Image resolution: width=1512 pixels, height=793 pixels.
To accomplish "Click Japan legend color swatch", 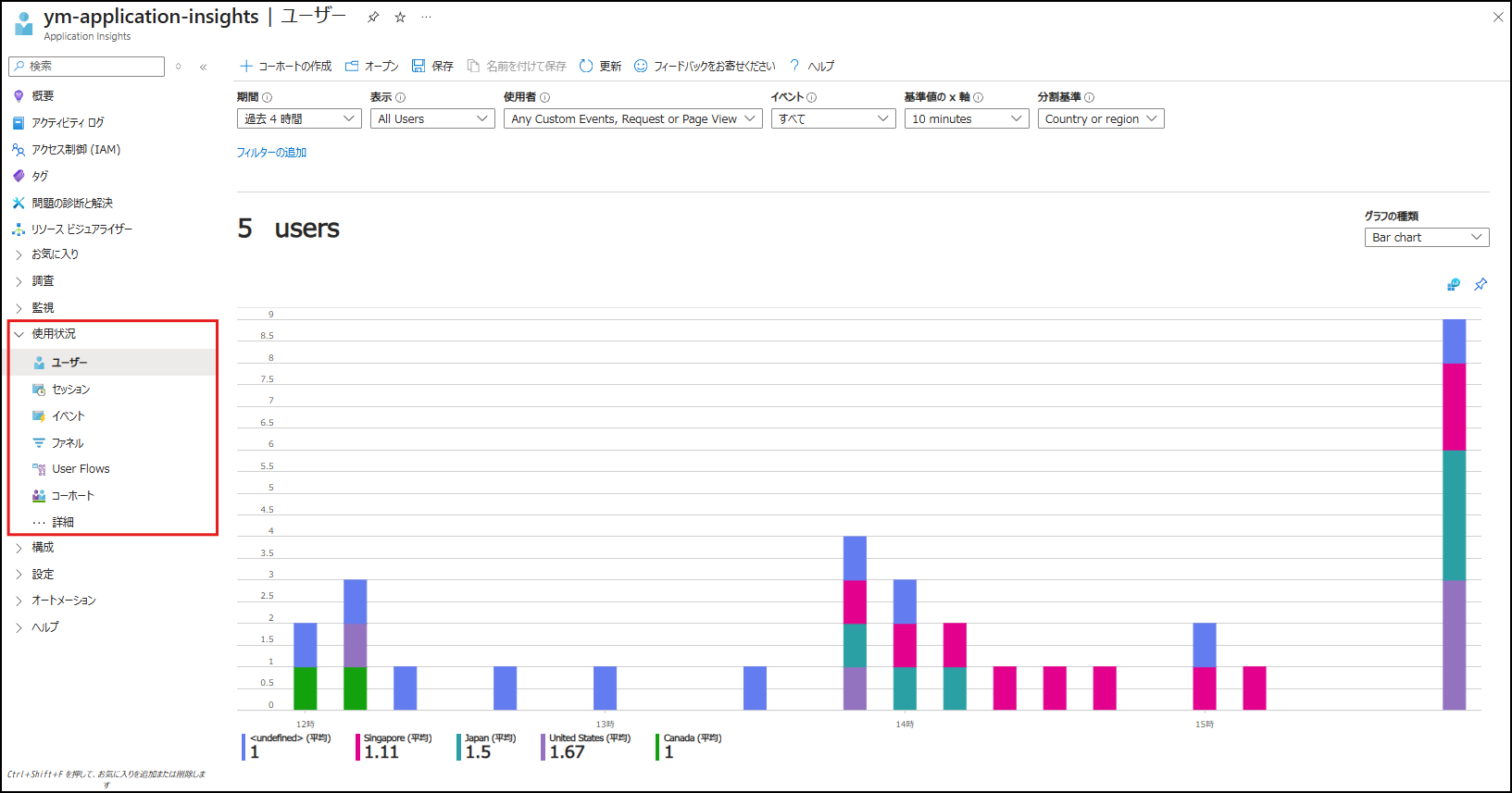I will tap(458, 747).
